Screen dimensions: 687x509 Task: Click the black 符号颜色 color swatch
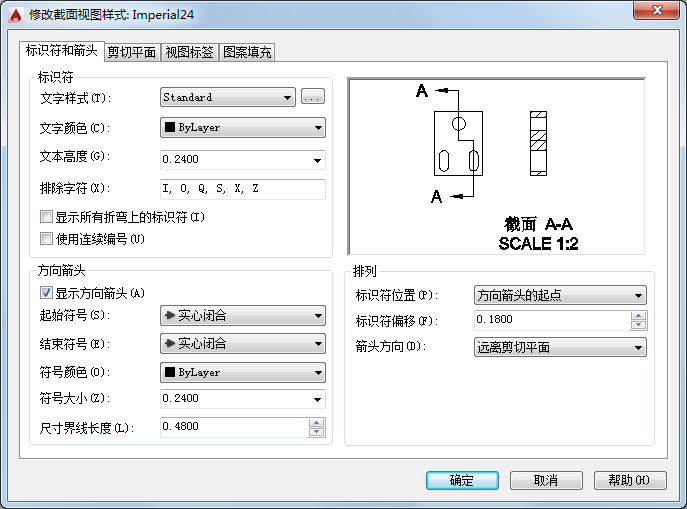coord(170,372)
